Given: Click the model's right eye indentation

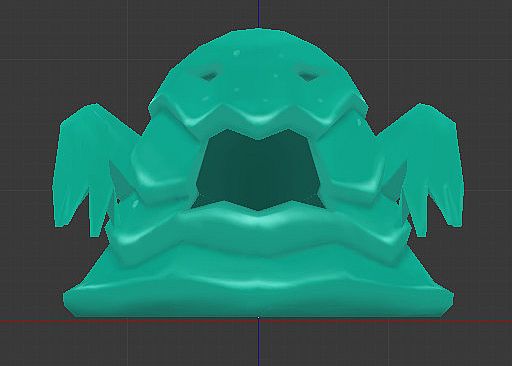Looking at the screenshot, I should point(308,76).
